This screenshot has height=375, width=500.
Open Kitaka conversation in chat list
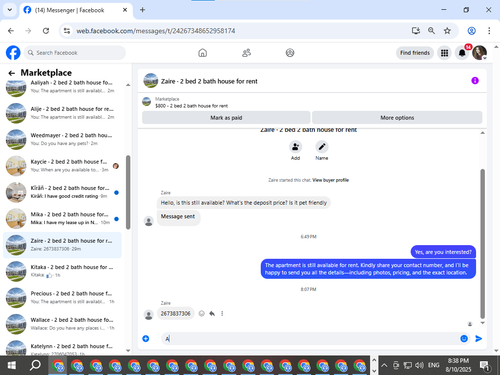click(62, 271)
